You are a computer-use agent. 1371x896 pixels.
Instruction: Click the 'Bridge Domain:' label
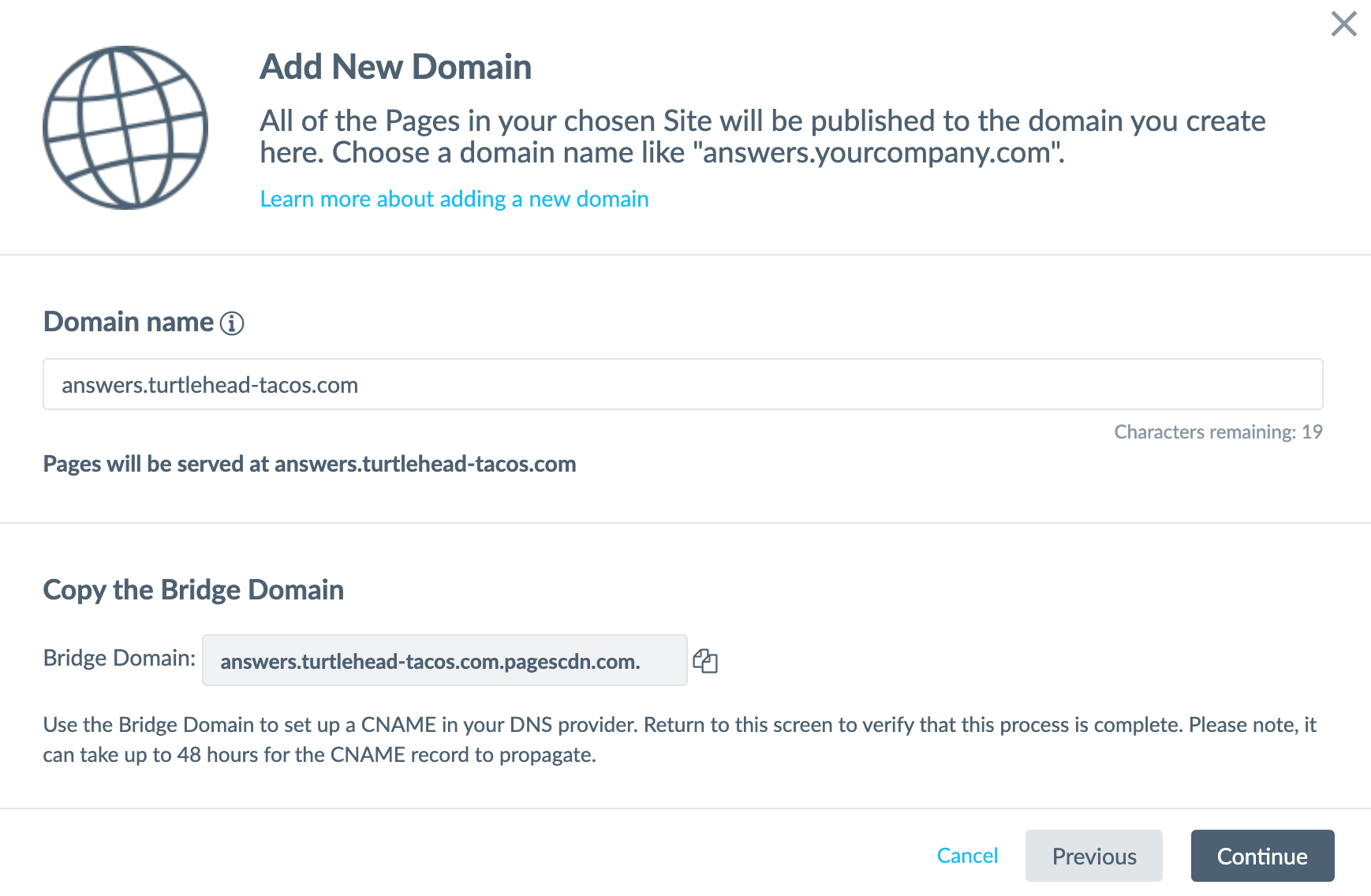(x=119, y=658)
